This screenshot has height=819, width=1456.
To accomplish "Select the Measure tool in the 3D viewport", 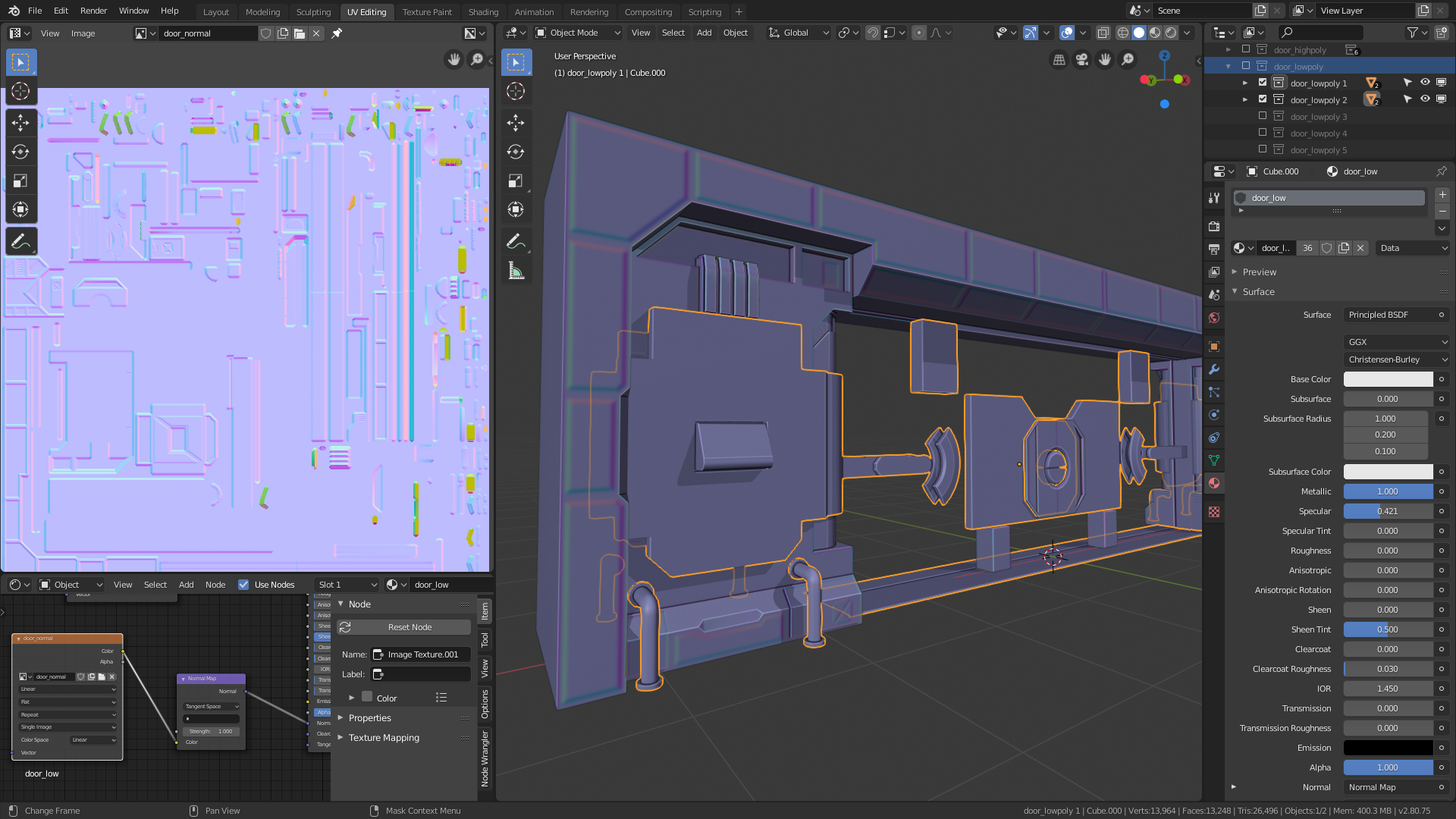I will (x=516, y=271).
